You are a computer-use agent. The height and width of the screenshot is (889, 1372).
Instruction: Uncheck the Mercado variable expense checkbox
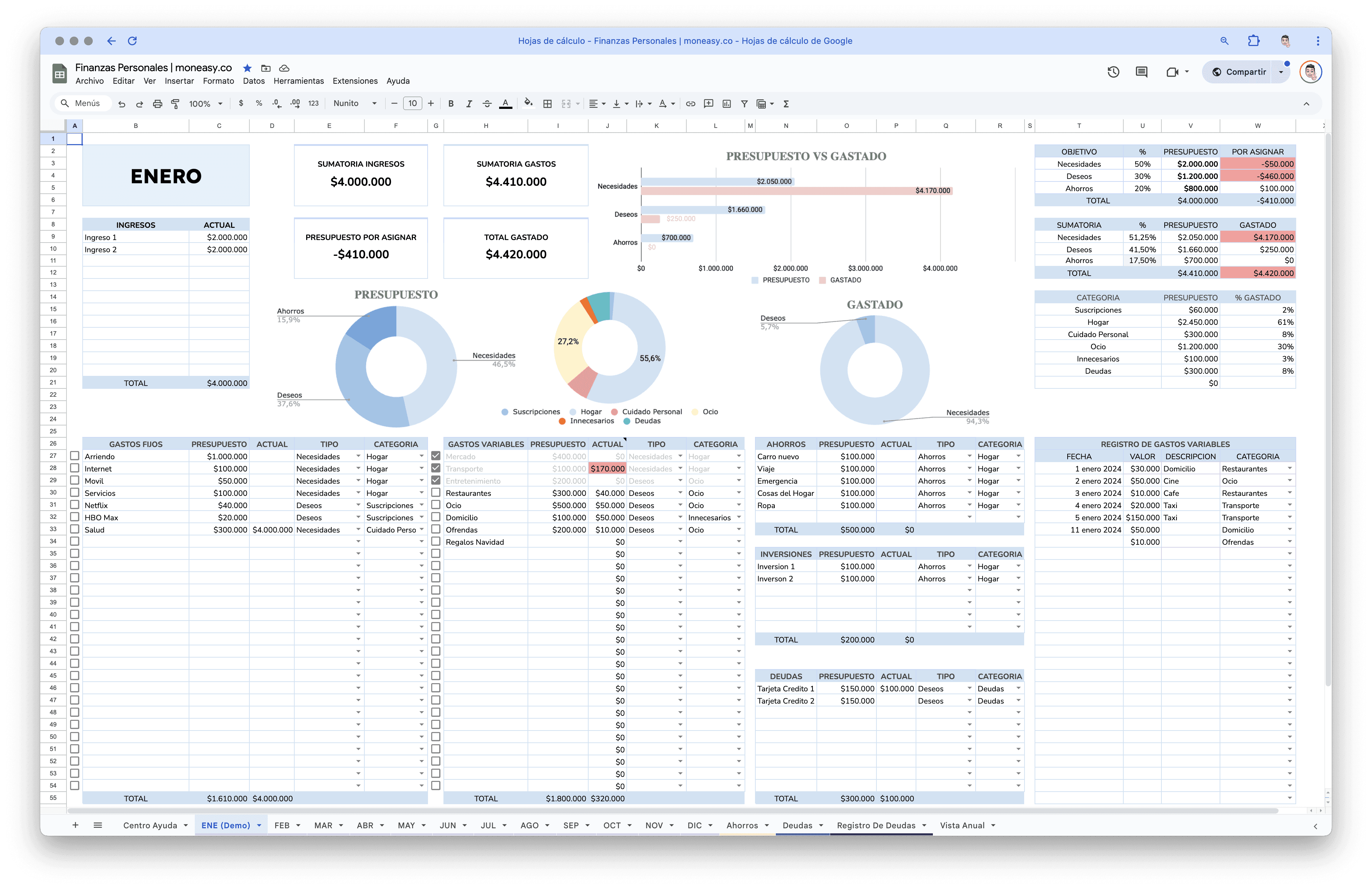436,455
